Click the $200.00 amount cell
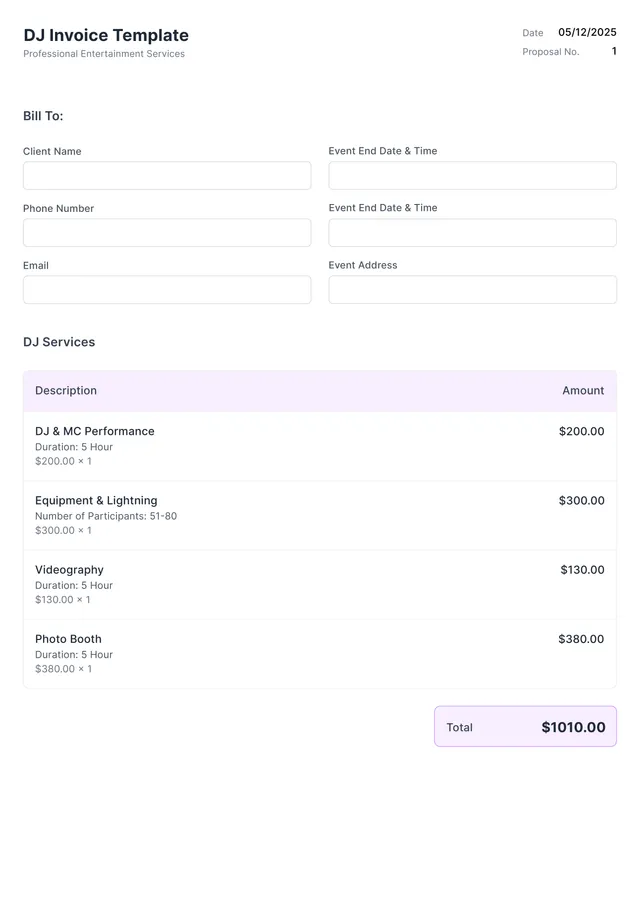This screenshot has width=640, height=905. point(581,431)
